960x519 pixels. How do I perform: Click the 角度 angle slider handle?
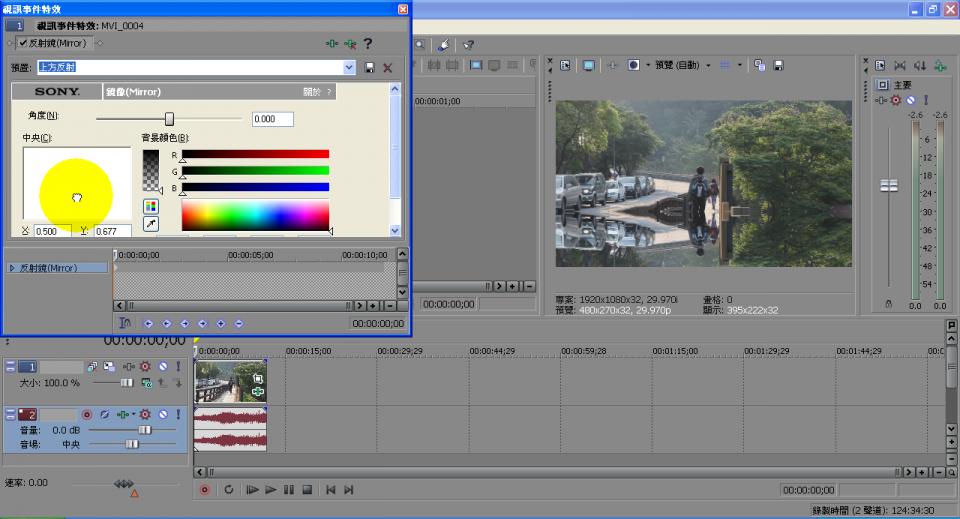pos(169,119)
